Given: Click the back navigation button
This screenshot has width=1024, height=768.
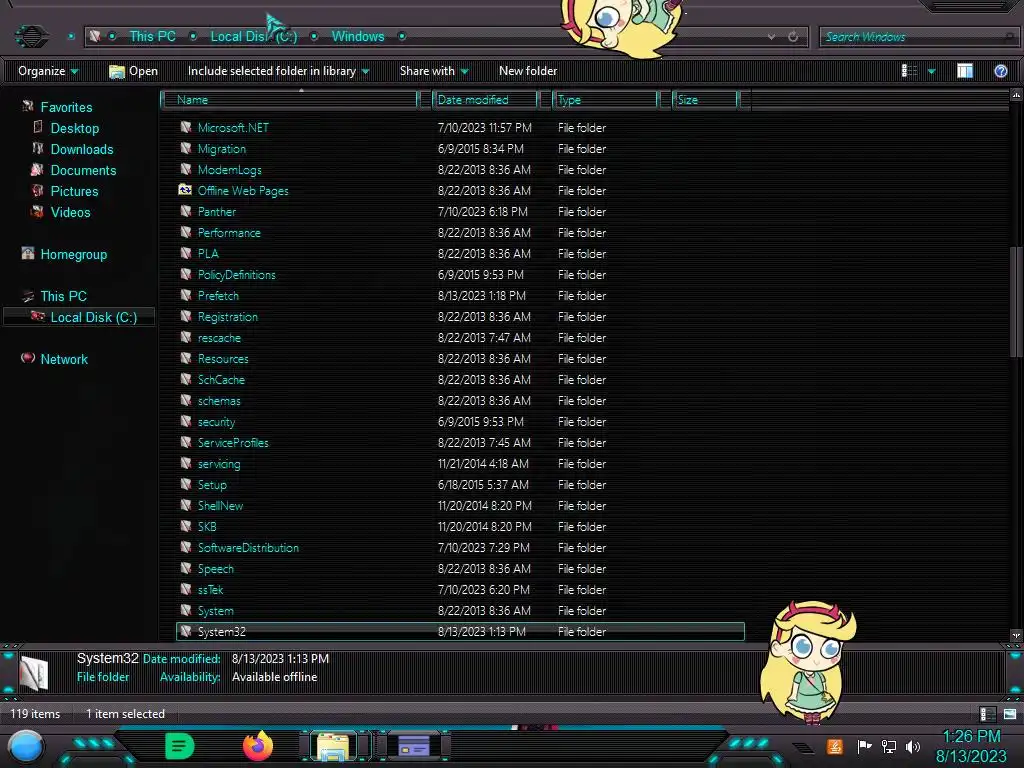Looking at the screenshot, I should point(31,37).
